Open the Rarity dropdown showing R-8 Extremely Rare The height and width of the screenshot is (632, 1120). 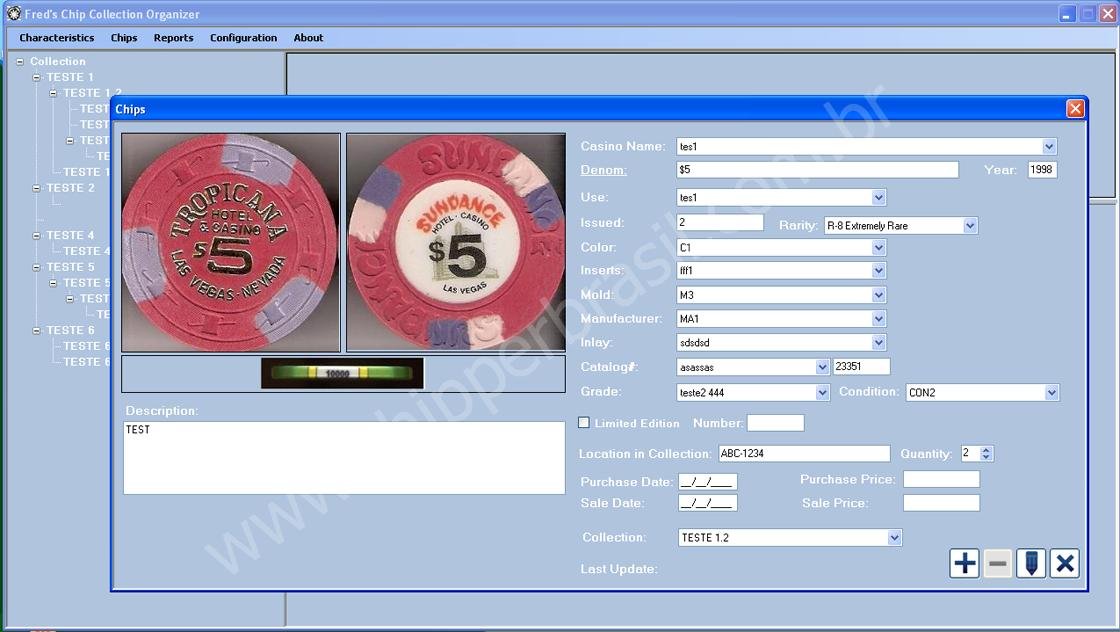[968, 225]
